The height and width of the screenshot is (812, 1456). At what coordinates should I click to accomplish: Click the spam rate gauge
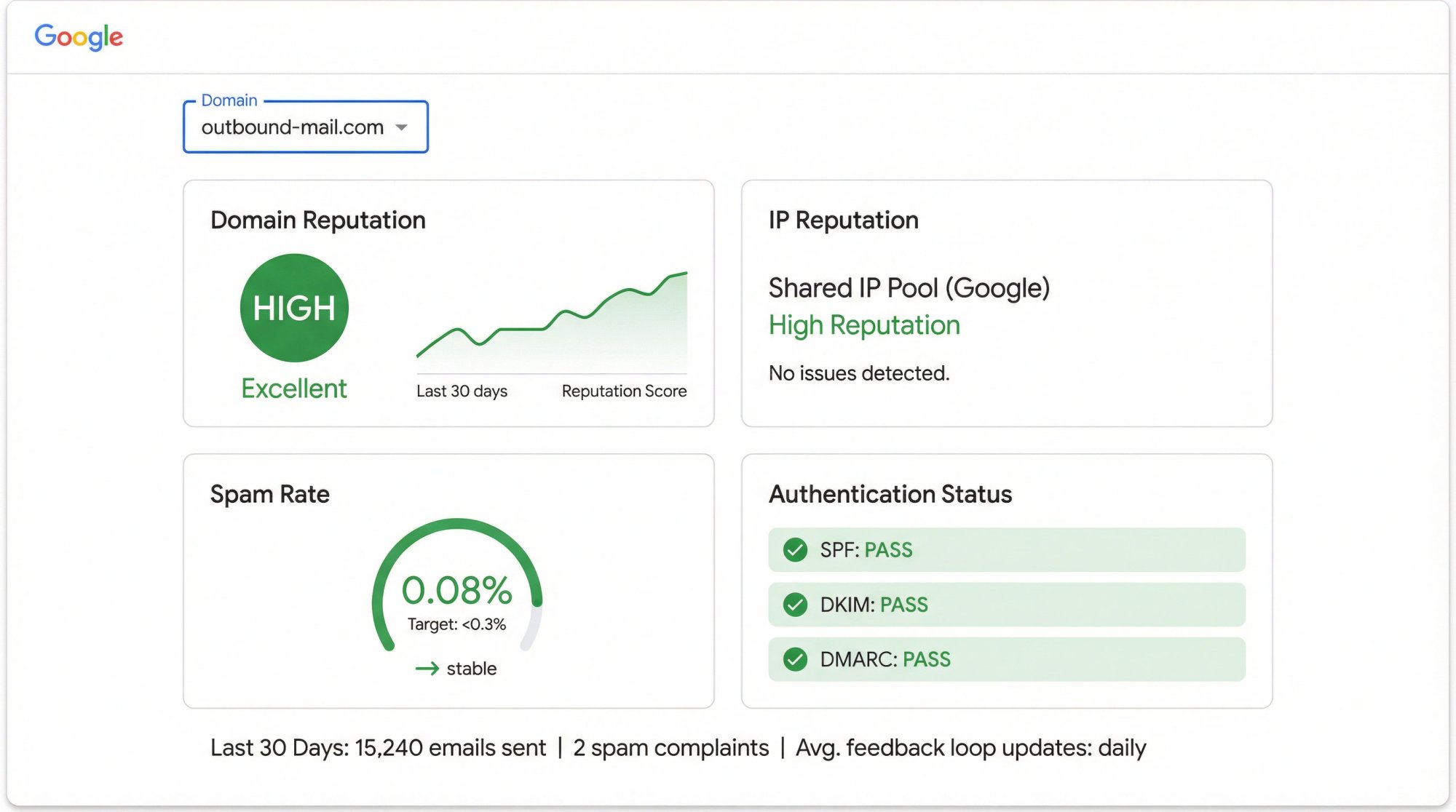pyautogui.click(x=455, y=589)
